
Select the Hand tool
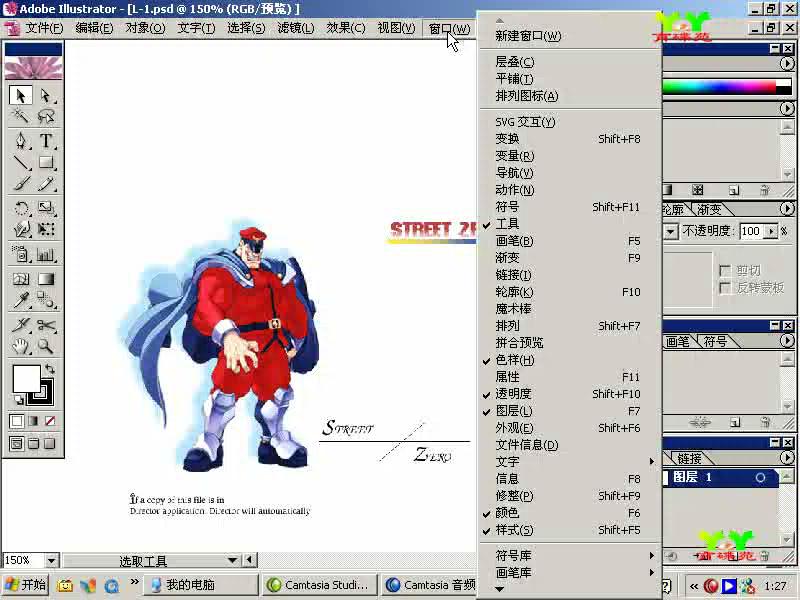(x=21, y=346)
